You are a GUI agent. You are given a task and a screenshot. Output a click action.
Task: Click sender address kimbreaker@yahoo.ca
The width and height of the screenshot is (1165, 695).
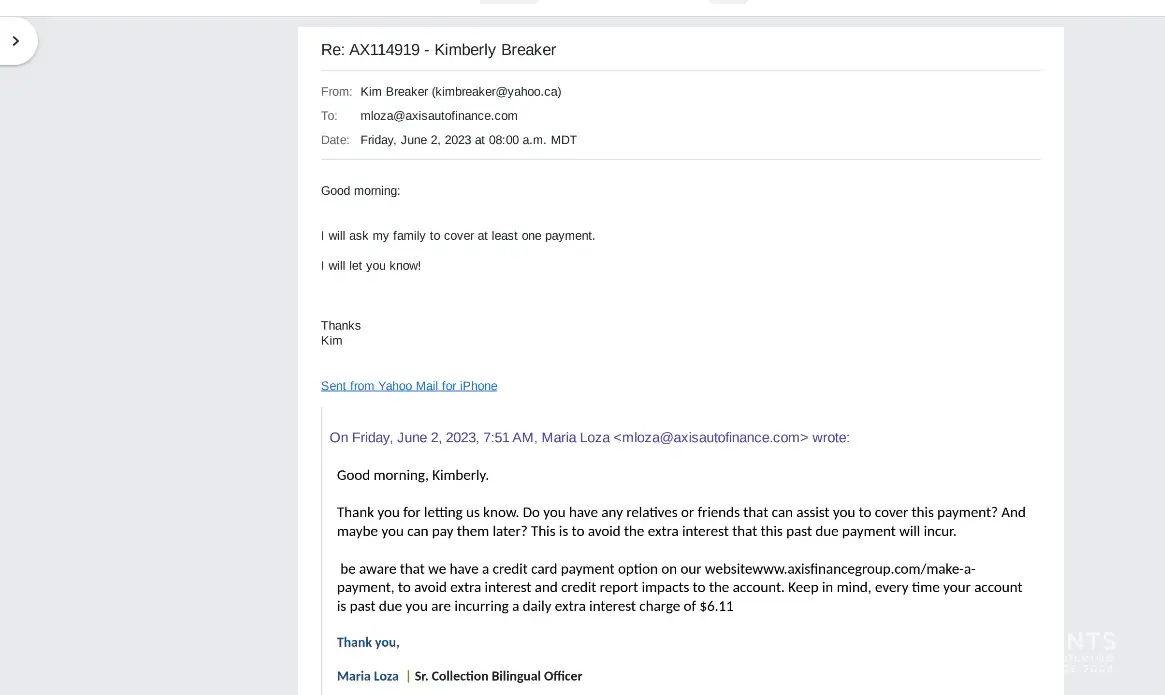pyautogui.click(x=496, y=92)
